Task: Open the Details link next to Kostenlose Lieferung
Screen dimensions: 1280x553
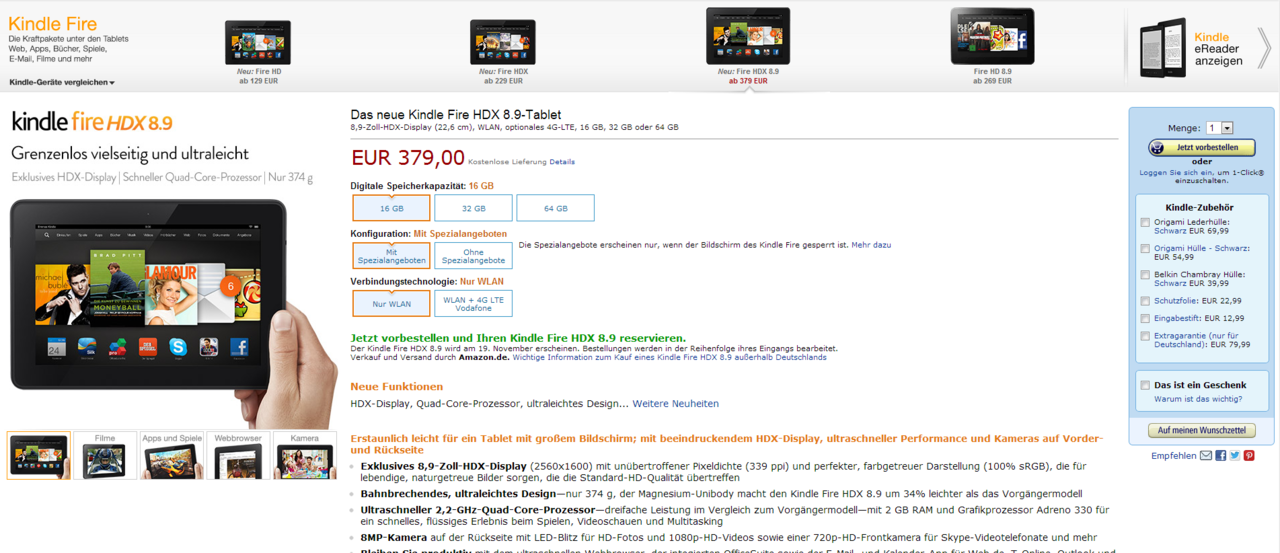Action: click(x=562, y=161)
